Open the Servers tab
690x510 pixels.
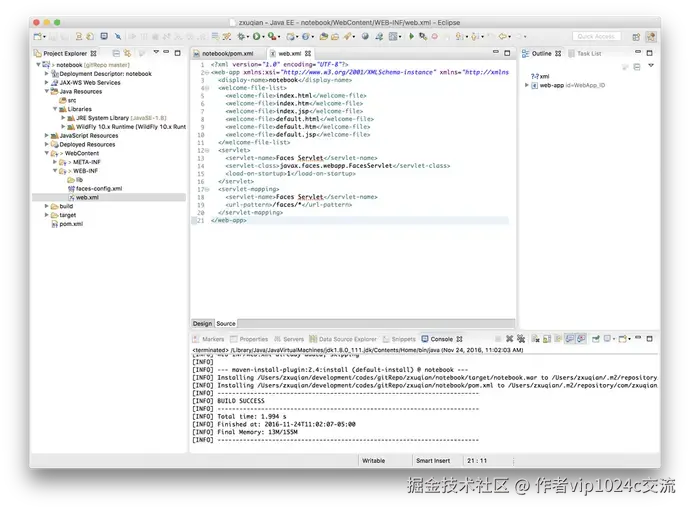pyautogui.click(x=289, y=339)
